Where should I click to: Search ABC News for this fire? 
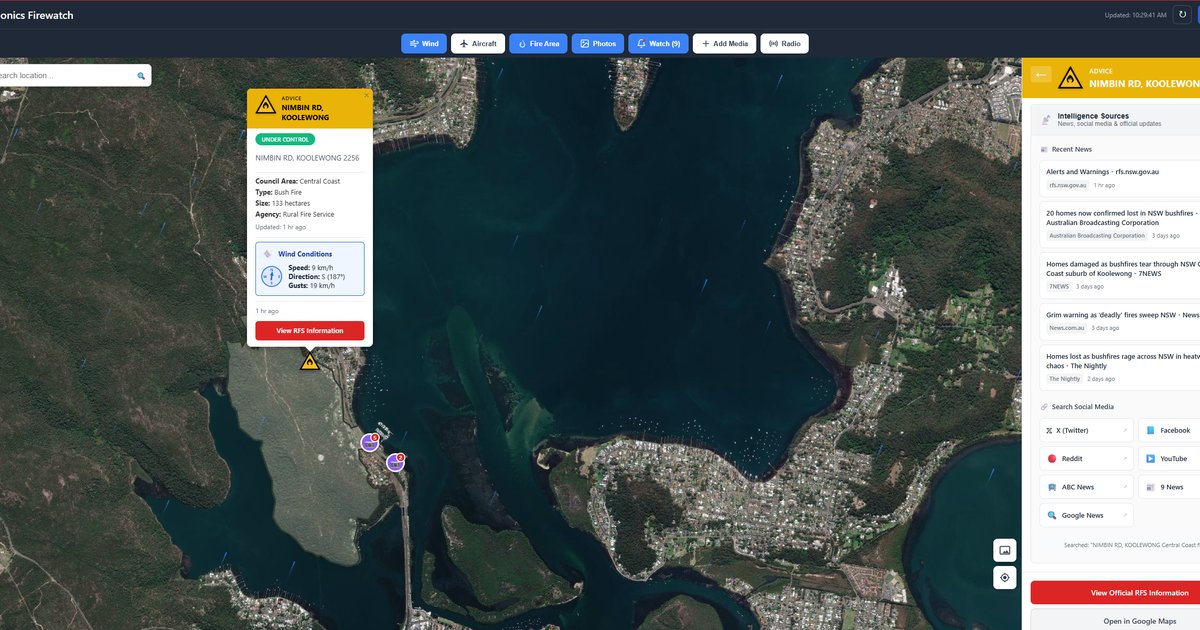click(x=1086, y=487)
